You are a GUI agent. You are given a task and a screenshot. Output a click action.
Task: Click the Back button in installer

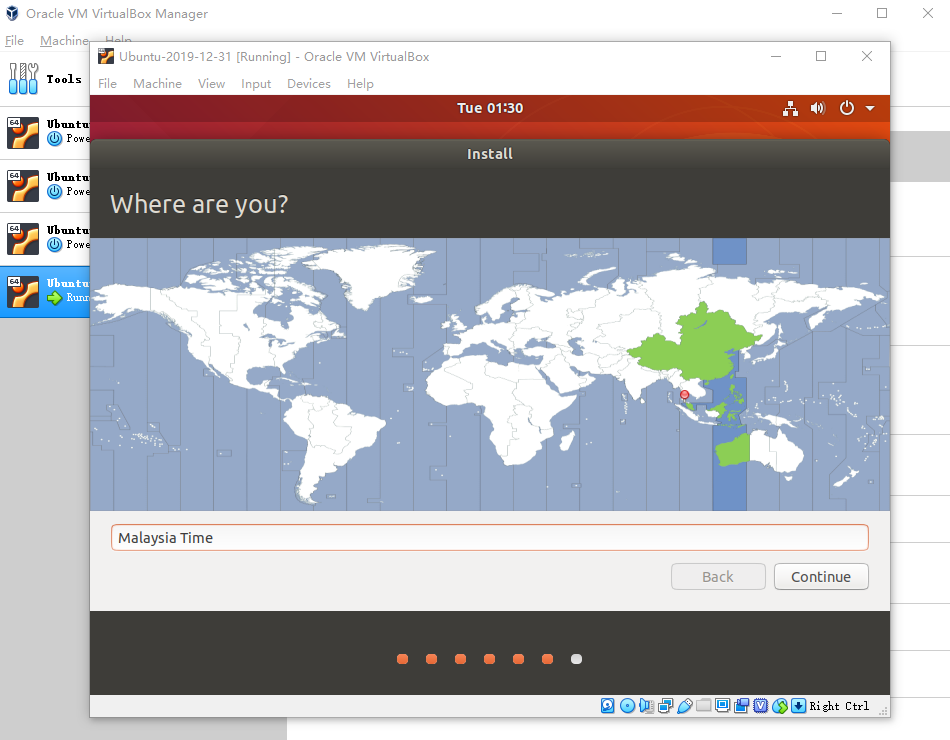pos(718,576)
